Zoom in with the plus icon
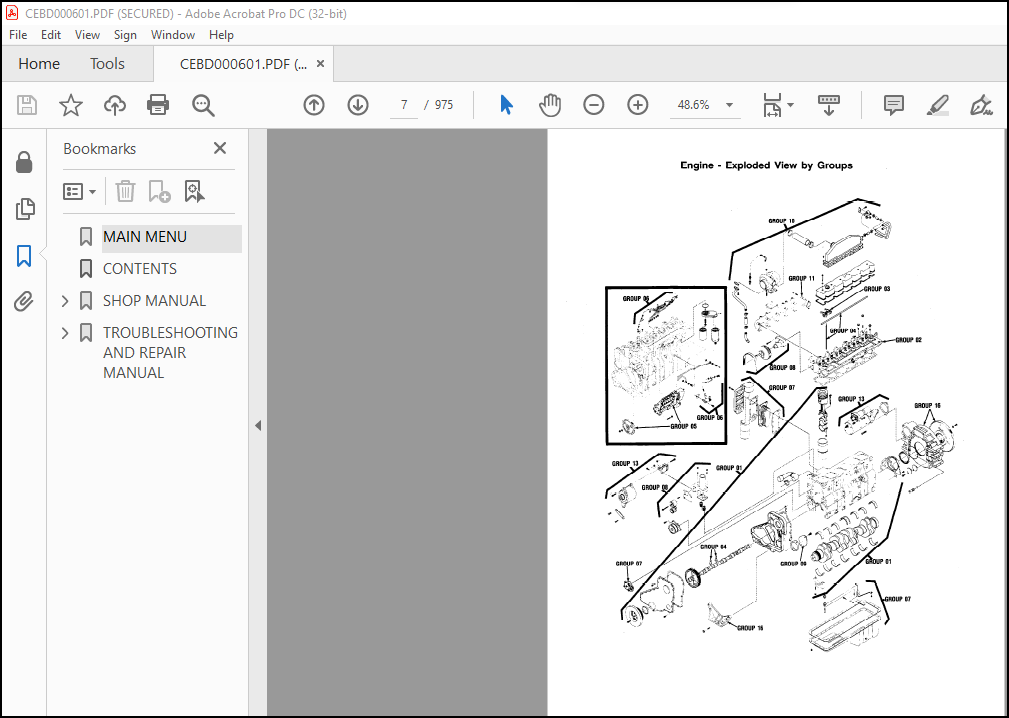 point(638,105)
